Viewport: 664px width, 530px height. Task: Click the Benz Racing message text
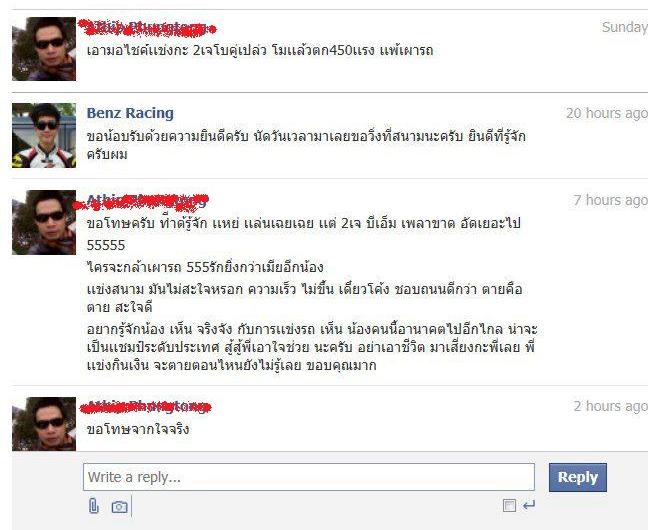[306, 145]
